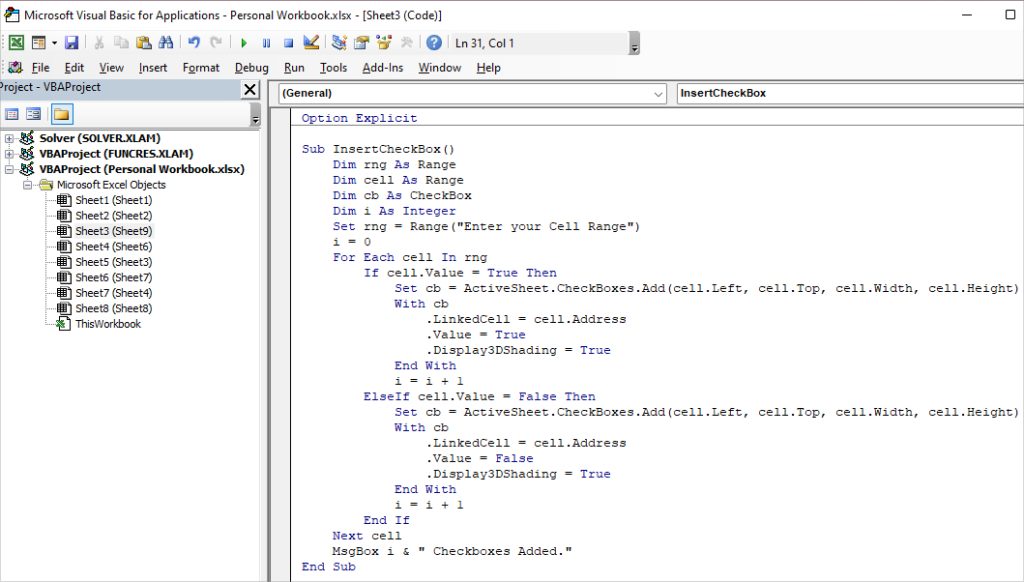Image resolution: width=1024 pixels, height=582 pixels.
Task: Click the View Code icon
Action: 11,114
